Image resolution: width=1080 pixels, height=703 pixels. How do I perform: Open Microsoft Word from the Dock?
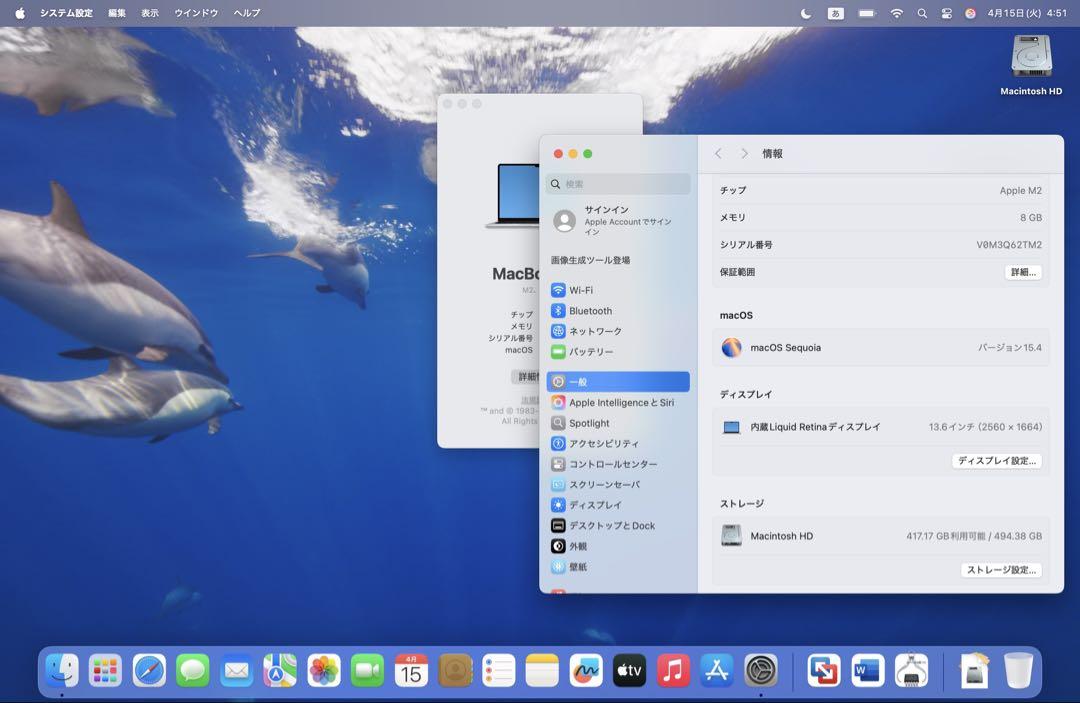coord(866,671)
